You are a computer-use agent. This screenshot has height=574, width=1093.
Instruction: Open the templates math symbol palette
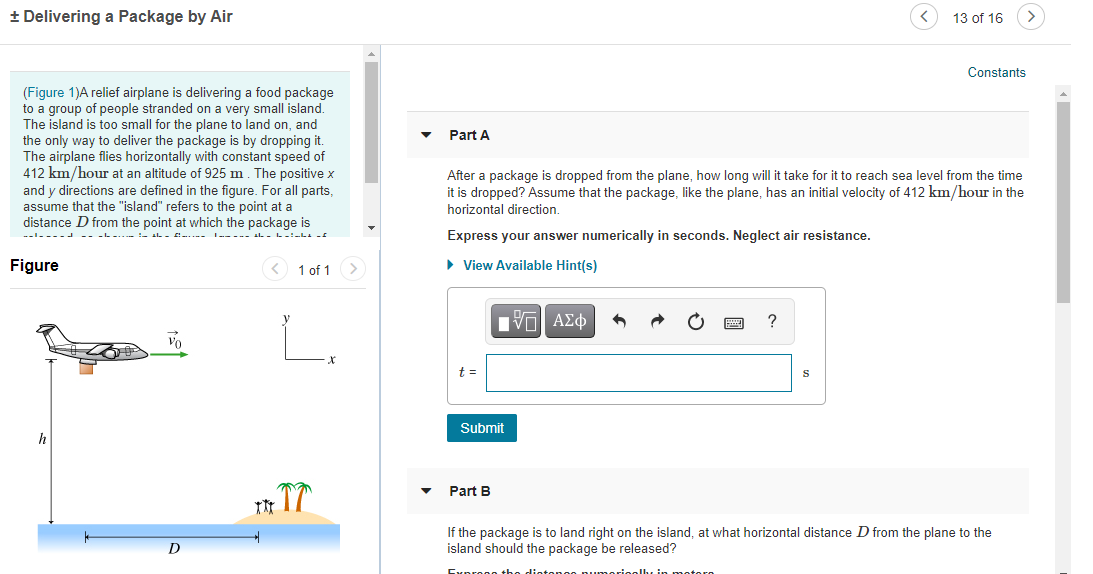click(x=516, y=321)
